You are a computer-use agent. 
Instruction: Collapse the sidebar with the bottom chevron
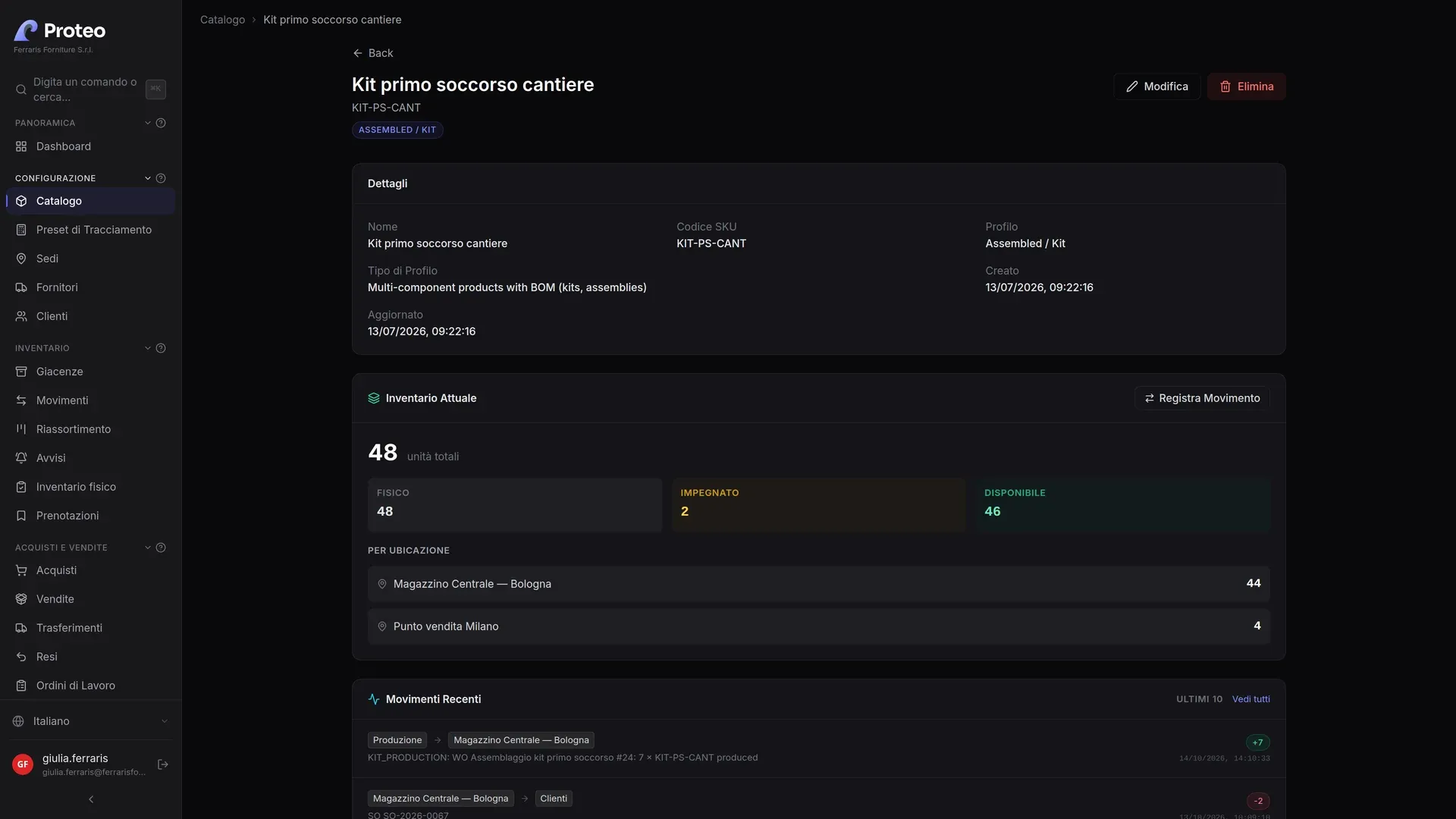point(91,799)
